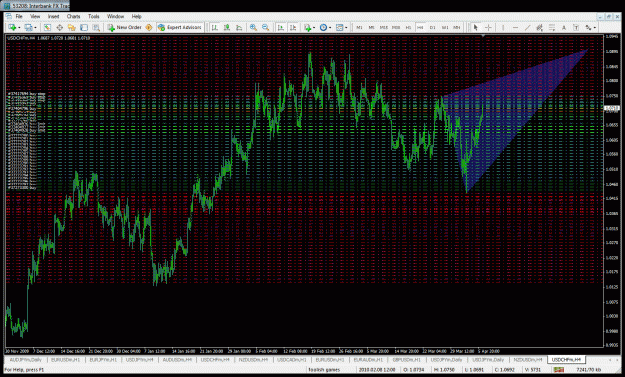Select the horizontal line drawing tool
This screenshot has height=377, width=625.
click(515, 27)
